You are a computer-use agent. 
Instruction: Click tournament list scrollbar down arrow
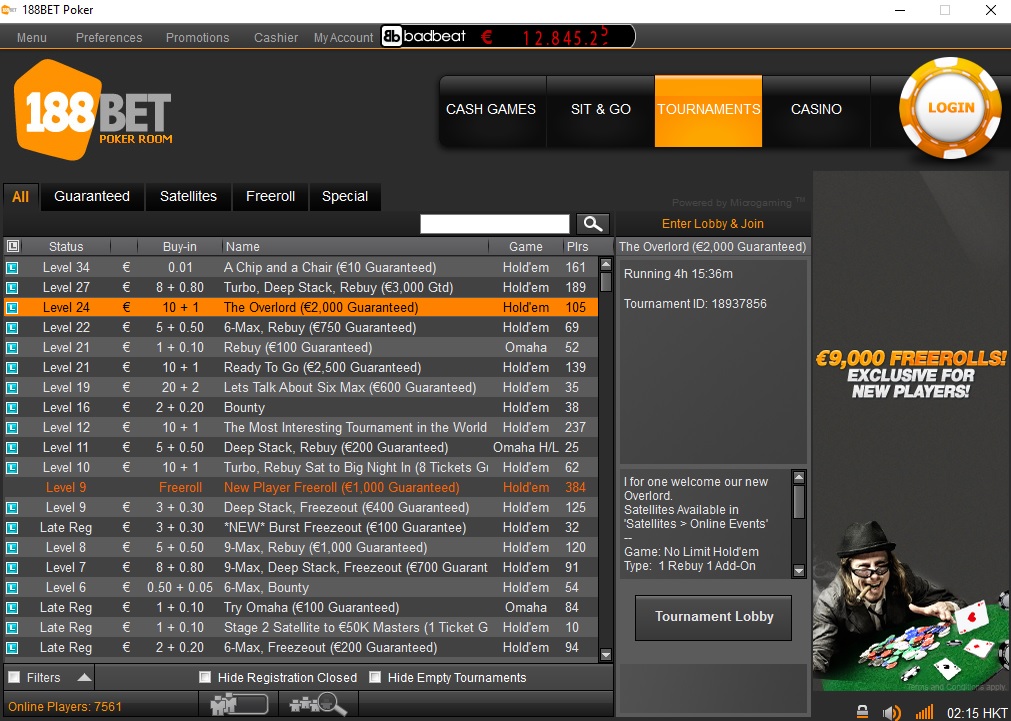coord(605,655)
